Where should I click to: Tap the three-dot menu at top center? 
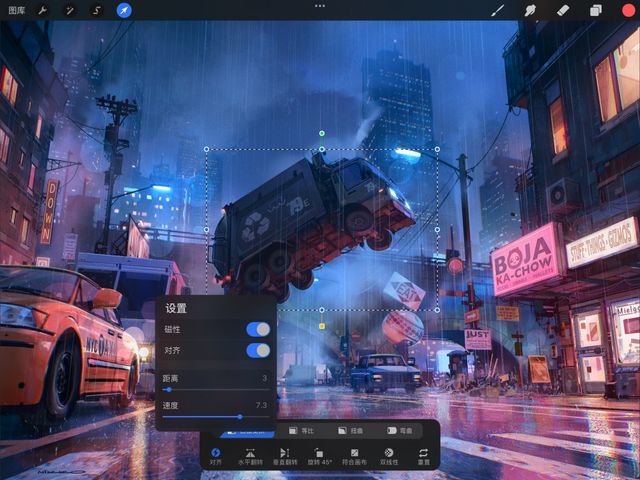[x=320, y=6]
